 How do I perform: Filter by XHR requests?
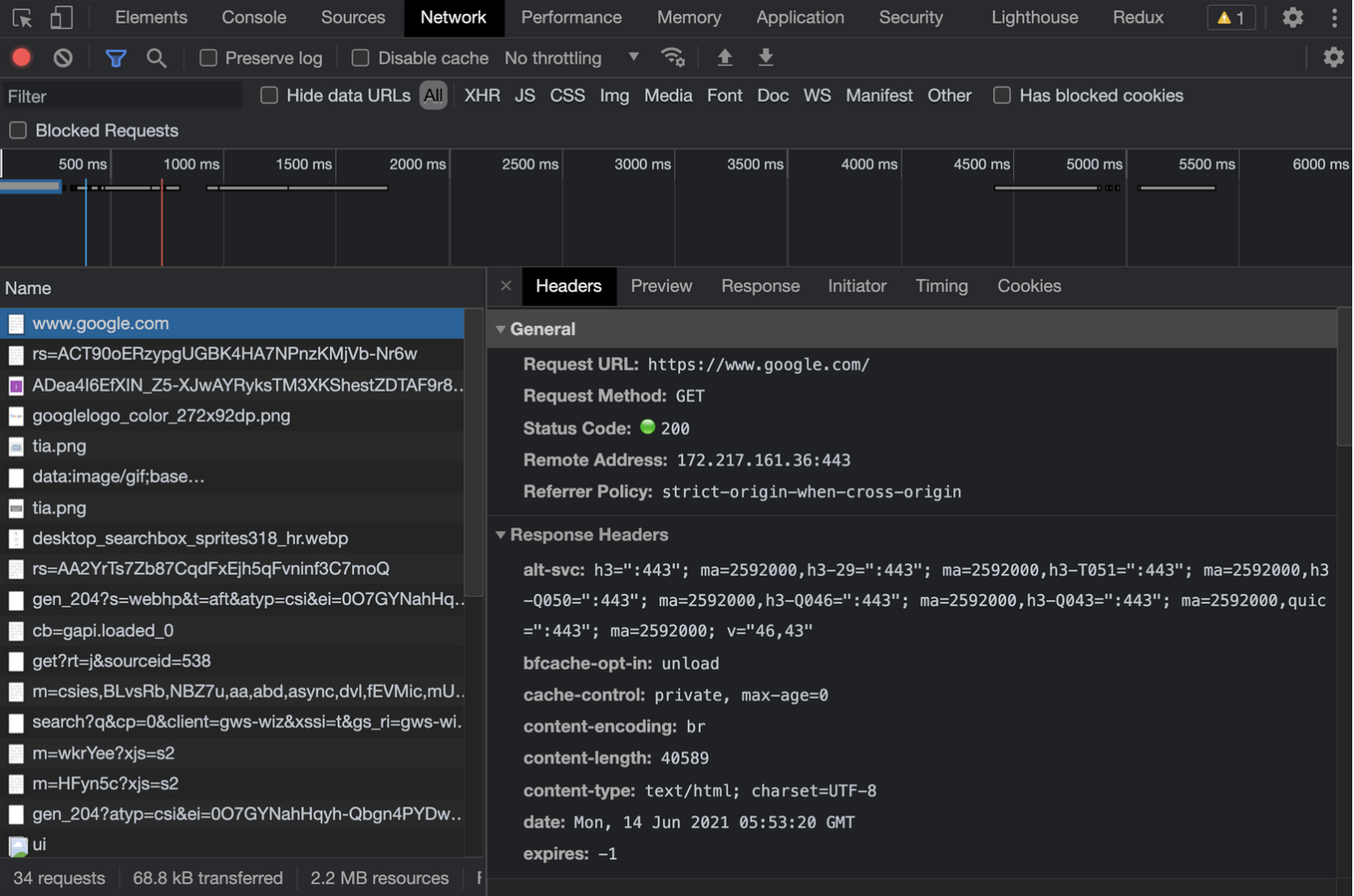point(482,95)
